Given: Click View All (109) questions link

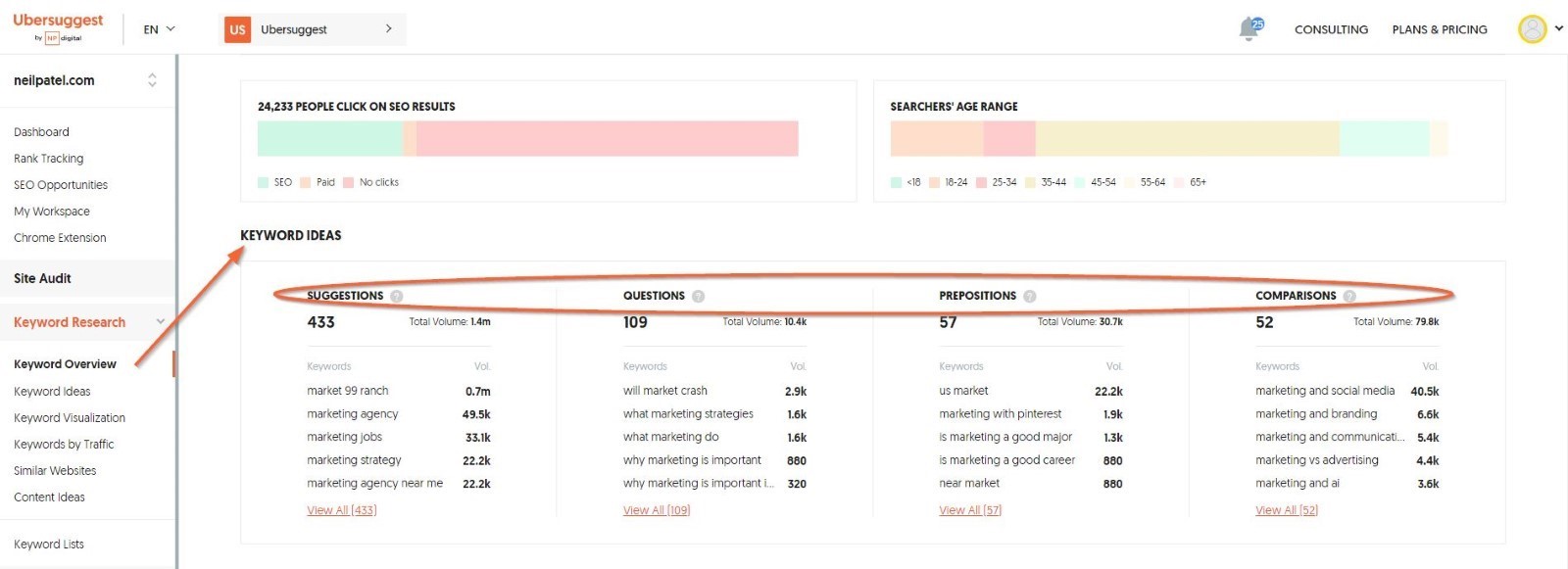Looking at the screenshot, I should click(657, 510).
